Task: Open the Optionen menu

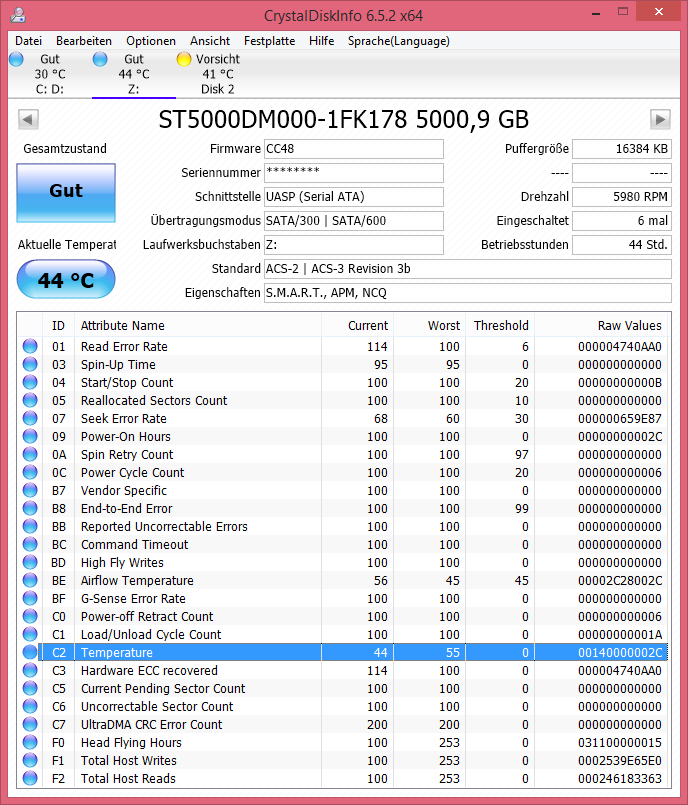Action: (151, 41)
